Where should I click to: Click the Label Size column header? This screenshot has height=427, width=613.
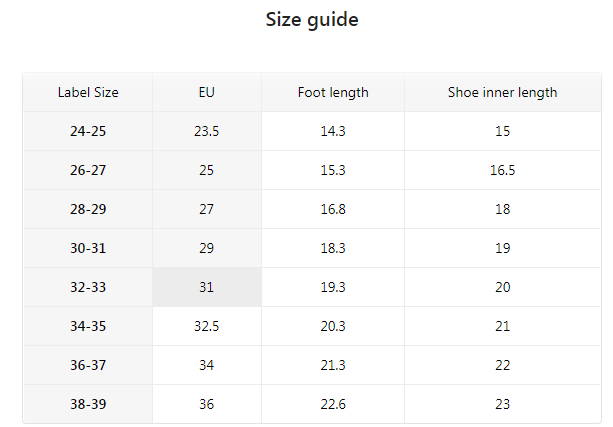coord(88,92)
